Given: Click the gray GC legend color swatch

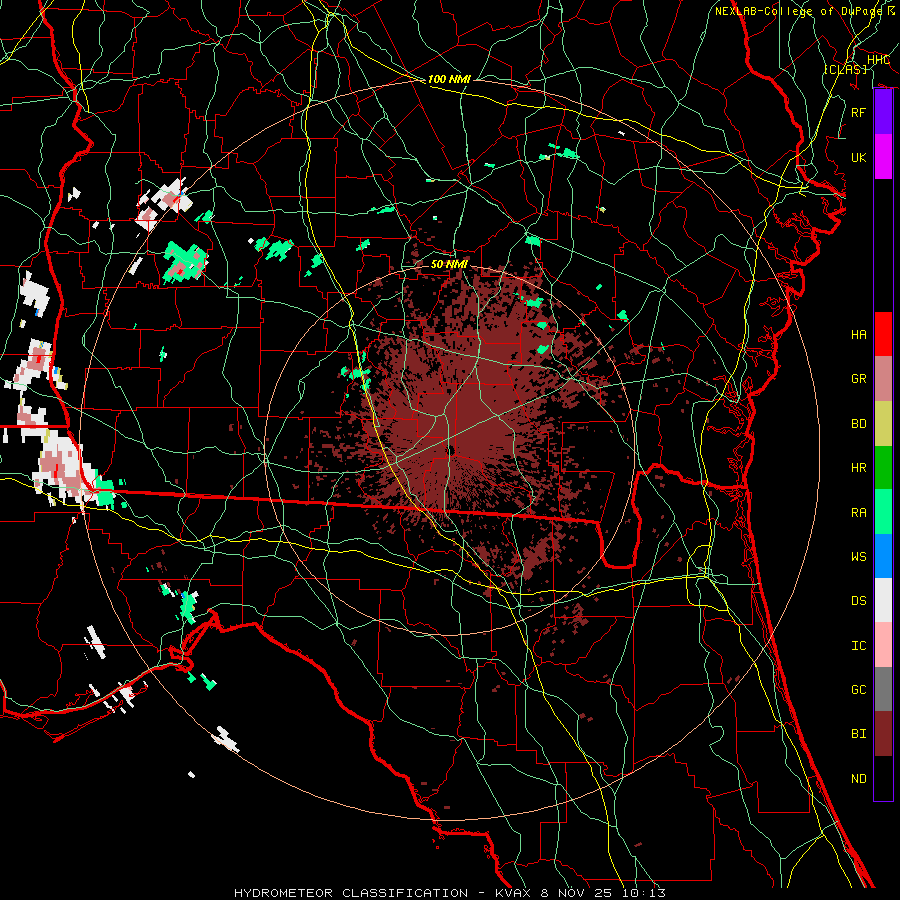Looking at the screenshot, I should (883, 689).
